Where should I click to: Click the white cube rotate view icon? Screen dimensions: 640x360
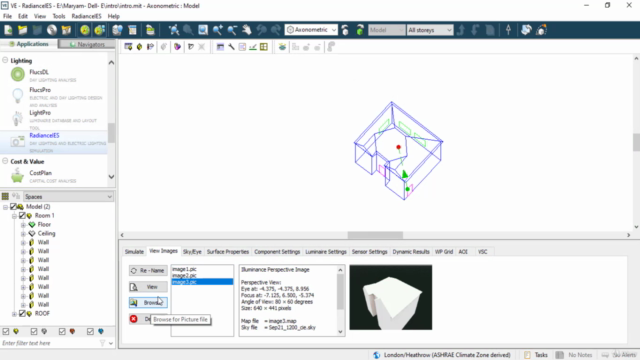point(345,30)
